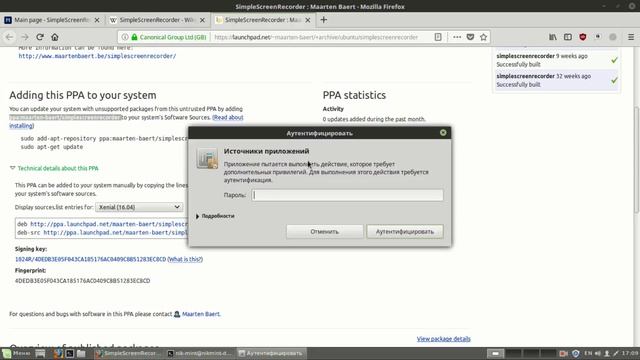Switch to terminal window in taskbar
The image size is (640, 360).
pos(200,353)
